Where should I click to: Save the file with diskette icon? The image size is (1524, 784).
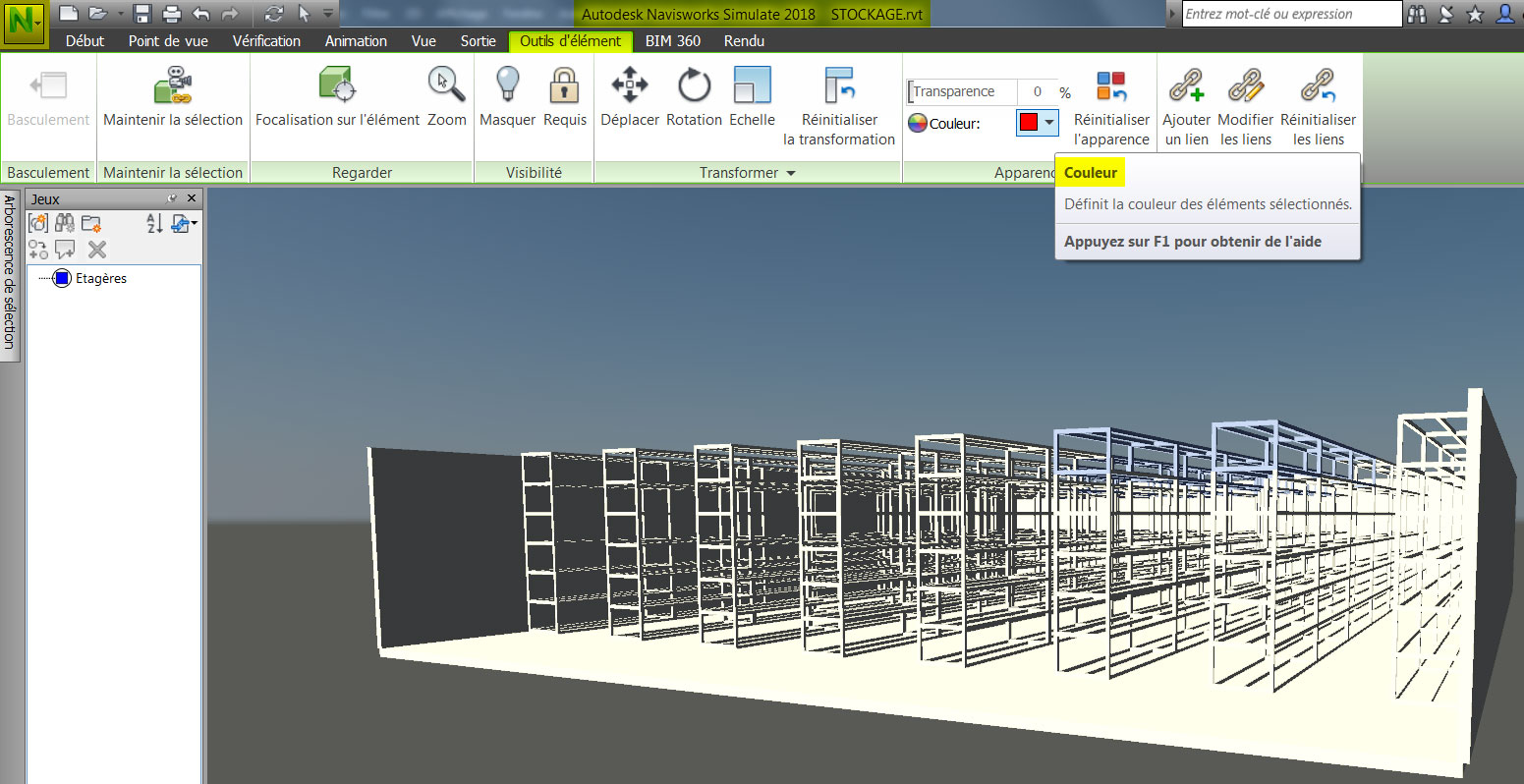click(142, 14)
